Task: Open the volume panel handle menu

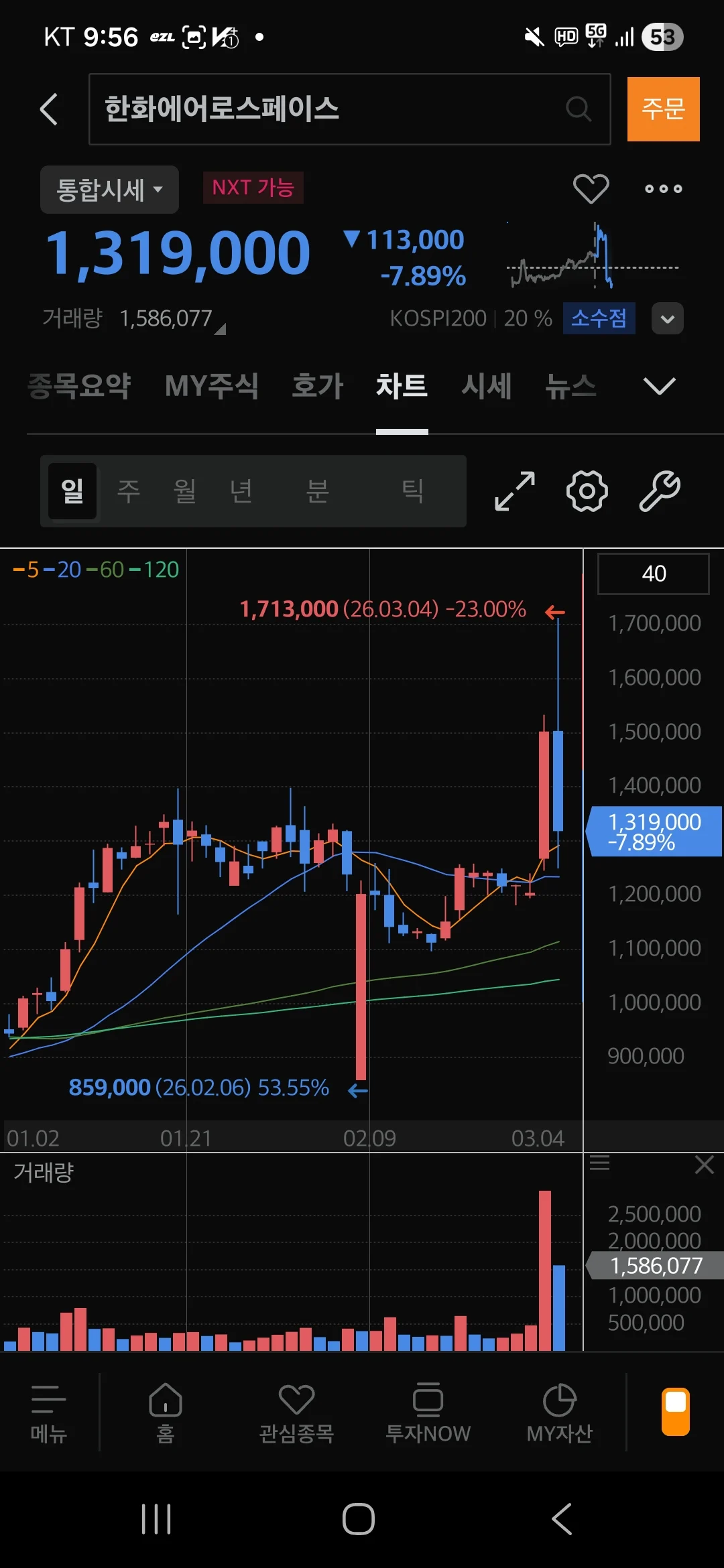Action: [x=599, y=1163]
